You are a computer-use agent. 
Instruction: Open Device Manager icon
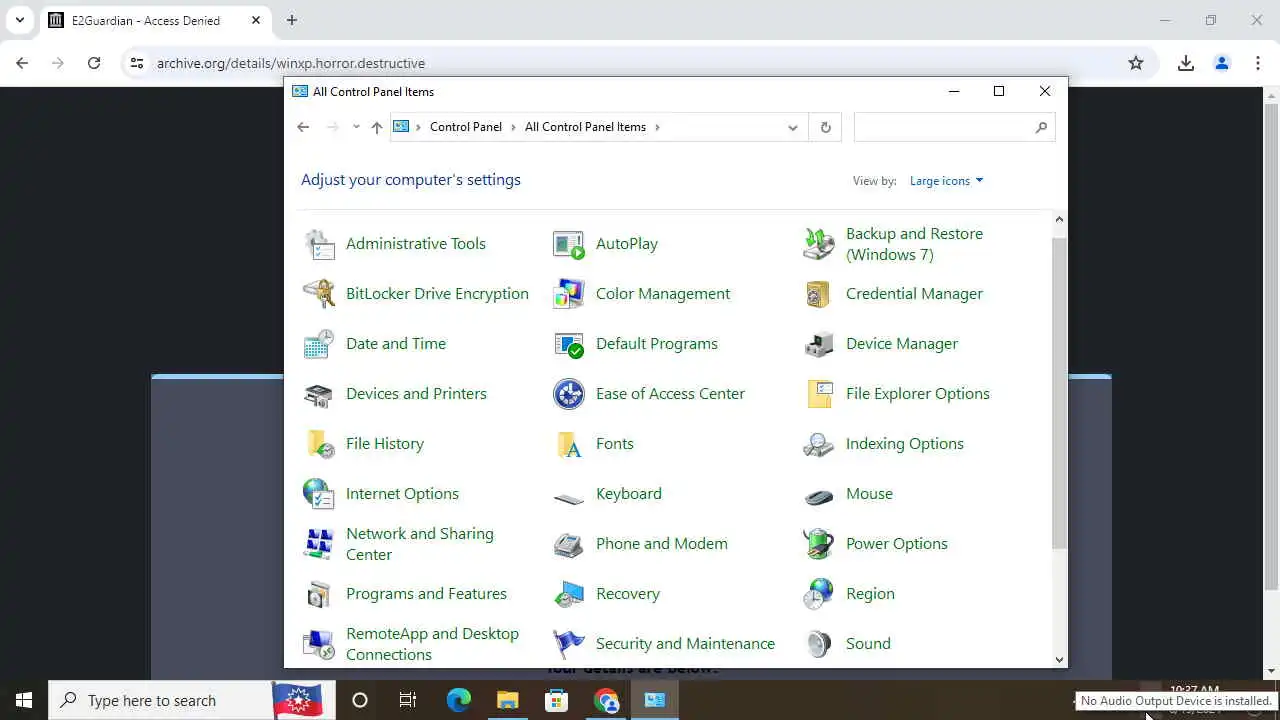(x=819, y=344)
